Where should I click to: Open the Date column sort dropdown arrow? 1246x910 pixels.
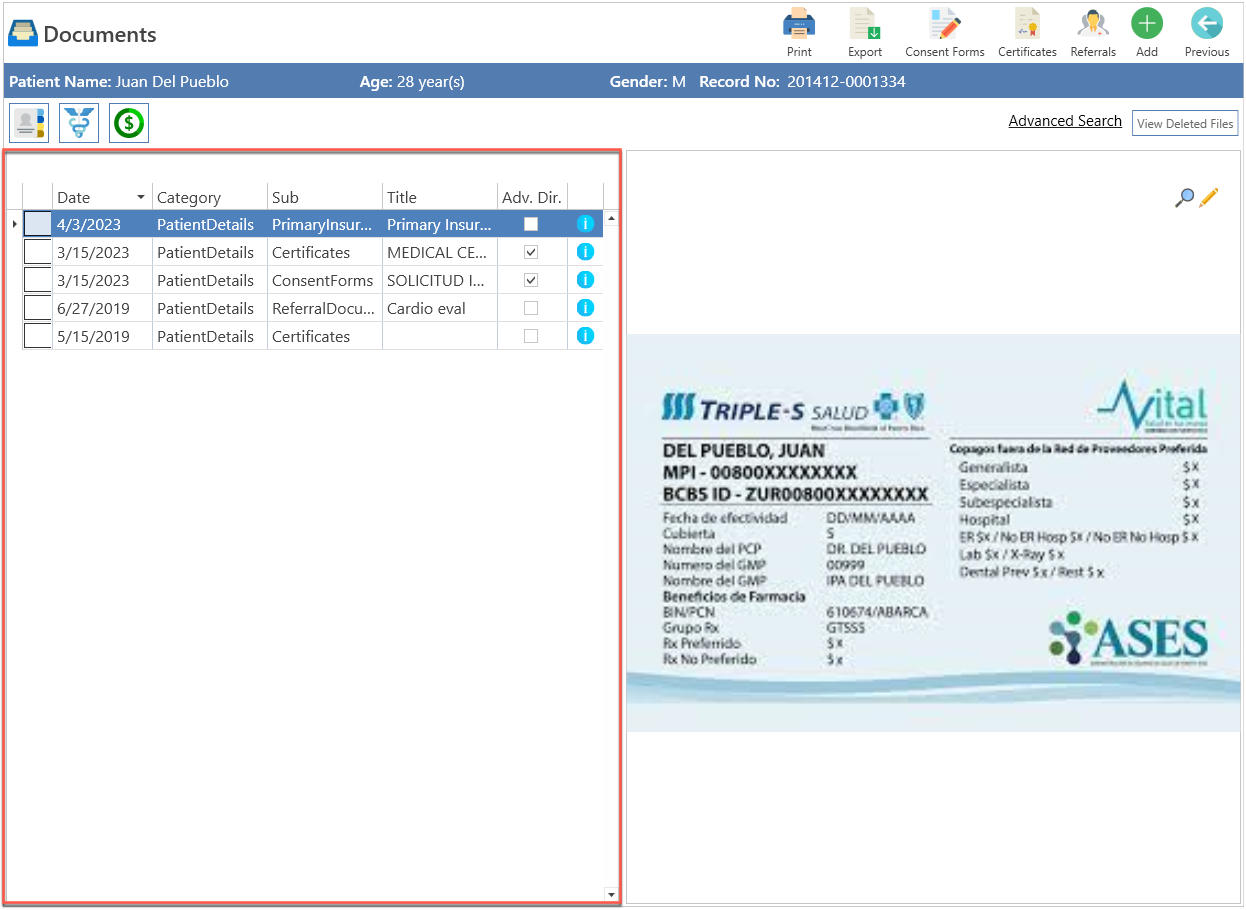[141, 197]
